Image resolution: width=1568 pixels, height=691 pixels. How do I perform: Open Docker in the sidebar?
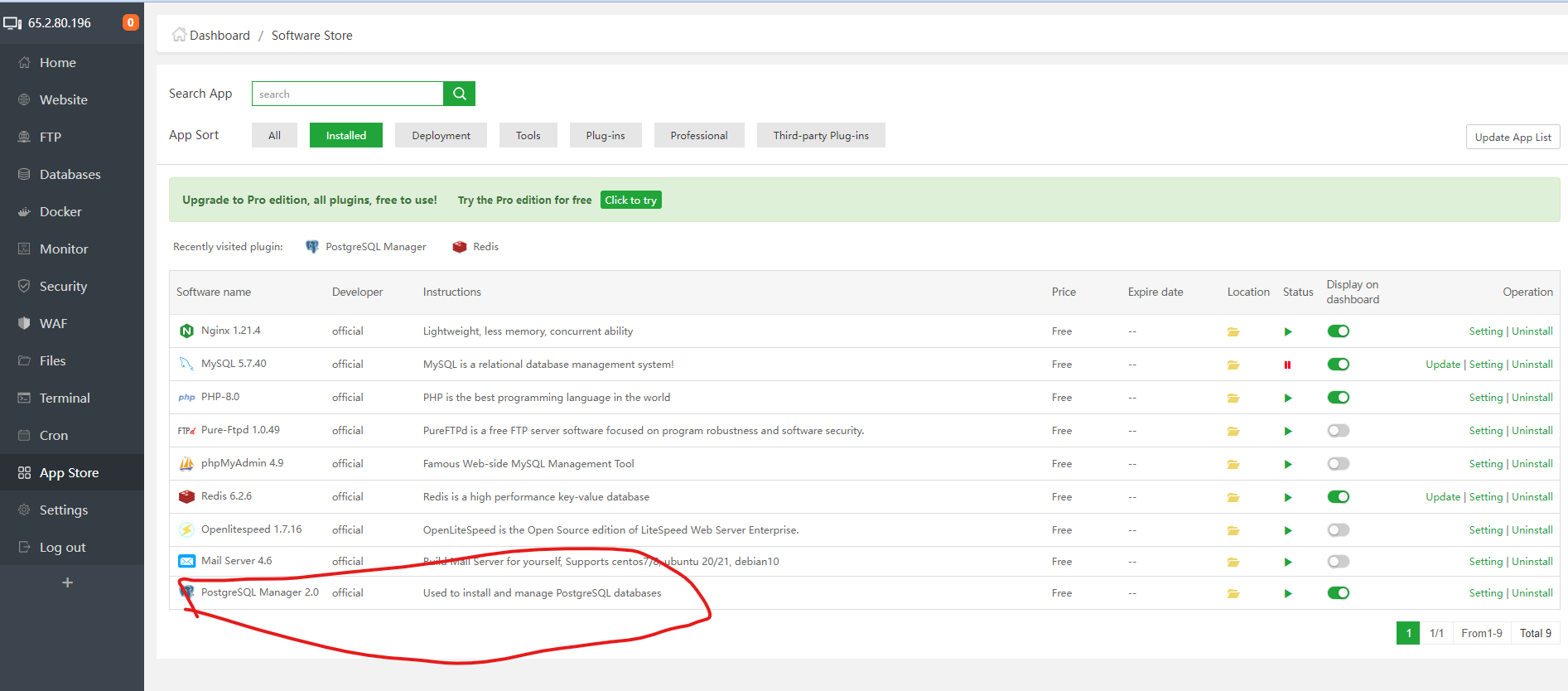(72, 211)
